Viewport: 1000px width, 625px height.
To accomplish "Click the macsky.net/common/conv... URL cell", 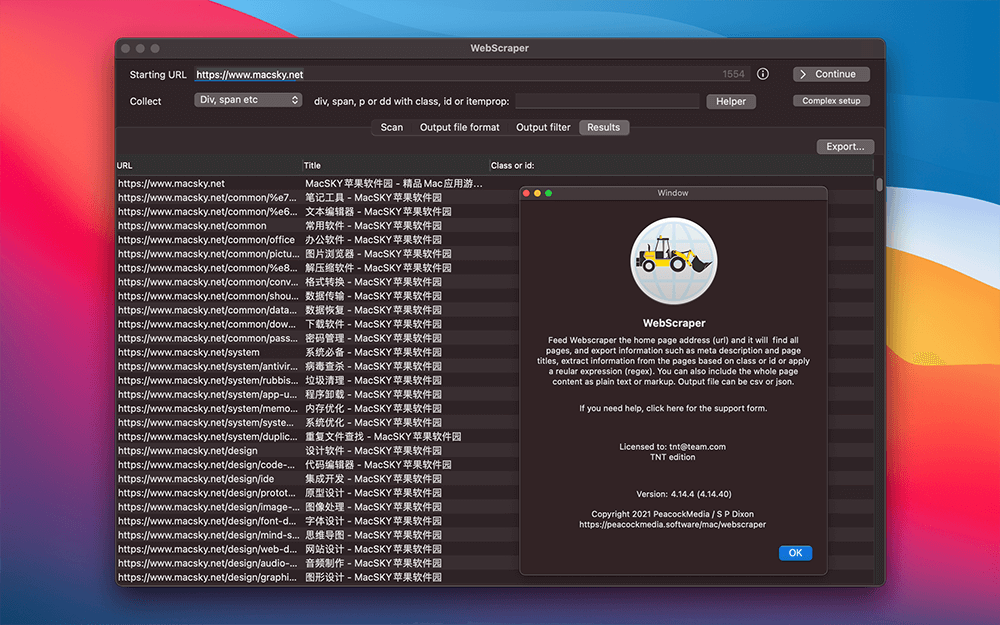I will pyautogui.click(x=209, y=282).
